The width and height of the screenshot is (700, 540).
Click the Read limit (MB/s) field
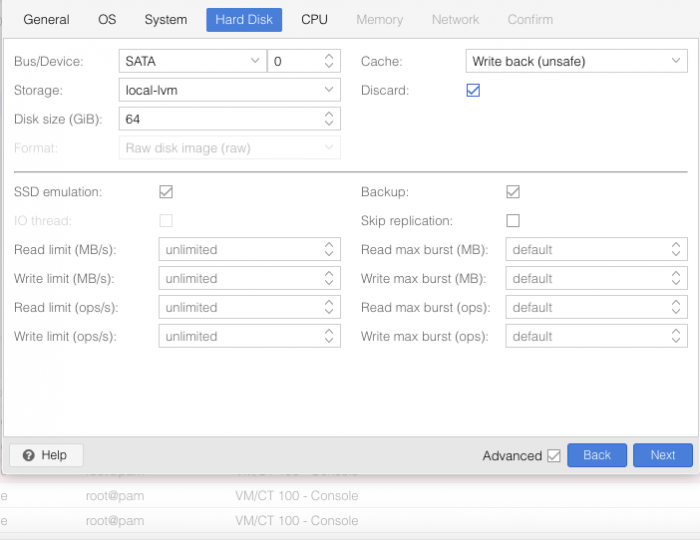click(240, 250)
